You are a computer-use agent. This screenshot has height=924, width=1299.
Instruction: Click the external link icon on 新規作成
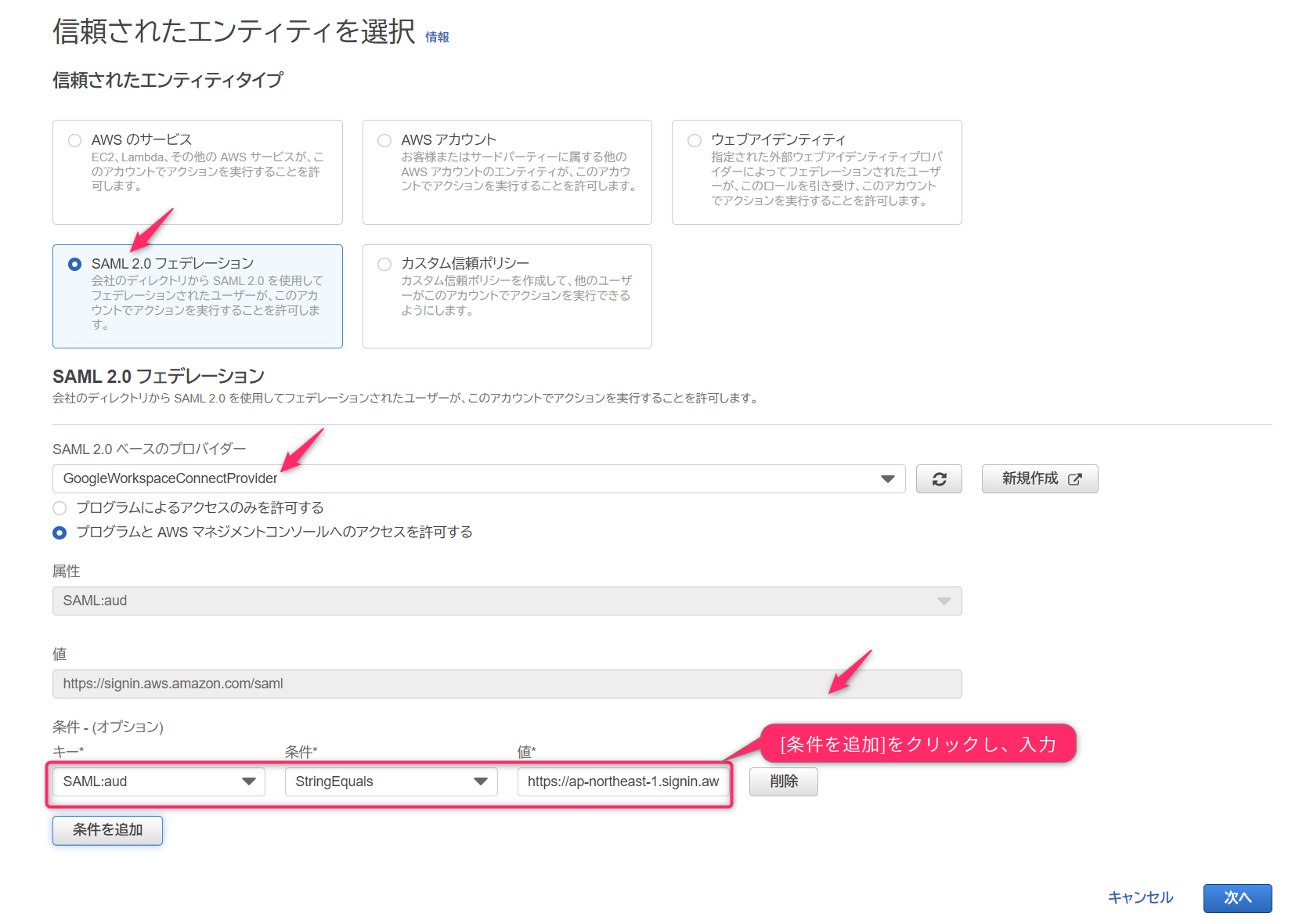point(1075,479)
